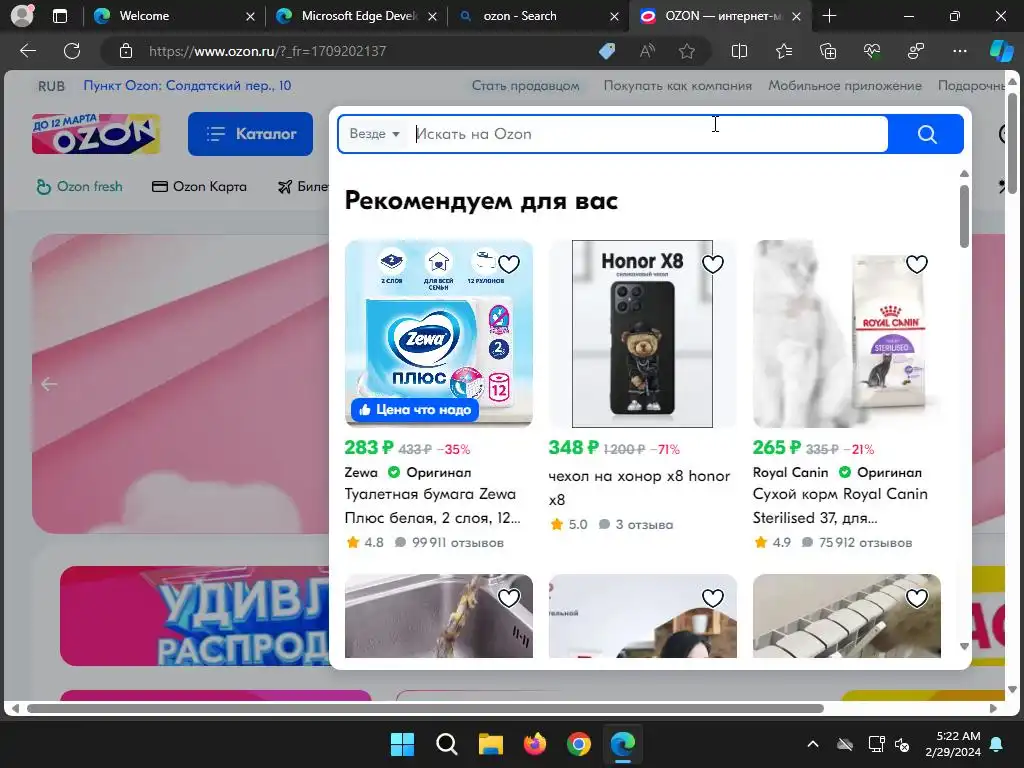The image size is (1024, 768).
Task: Open Royal Canin Sterilised product image
Action: pos(846,334)
